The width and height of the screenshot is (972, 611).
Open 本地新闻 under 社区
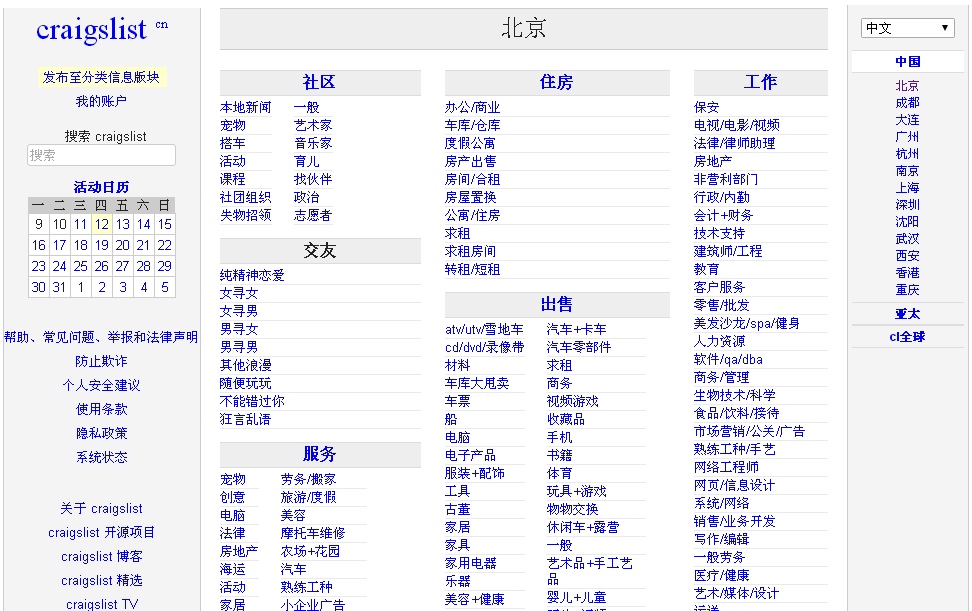click(245, 108)
